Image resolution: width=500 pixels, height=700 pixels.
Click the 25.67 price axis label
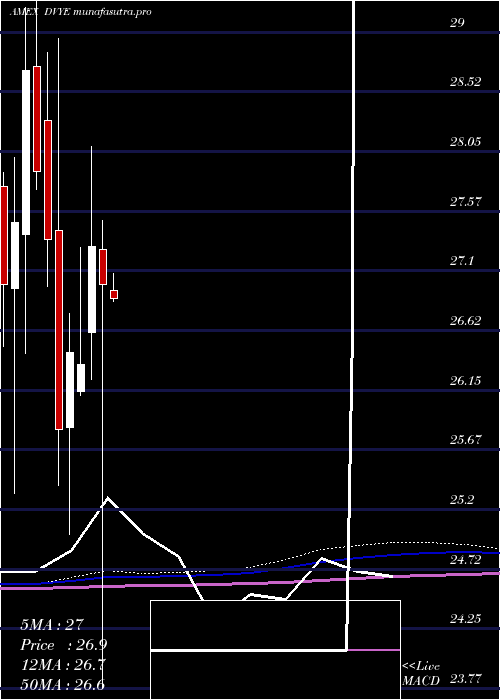tap(465, 440)
